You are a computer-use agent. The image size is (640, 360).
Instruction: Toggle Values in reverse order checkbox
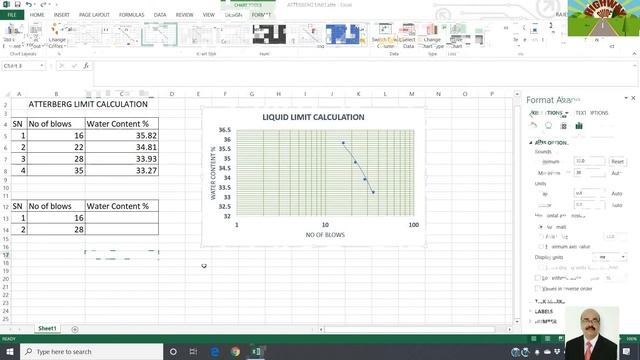point(538,288)
